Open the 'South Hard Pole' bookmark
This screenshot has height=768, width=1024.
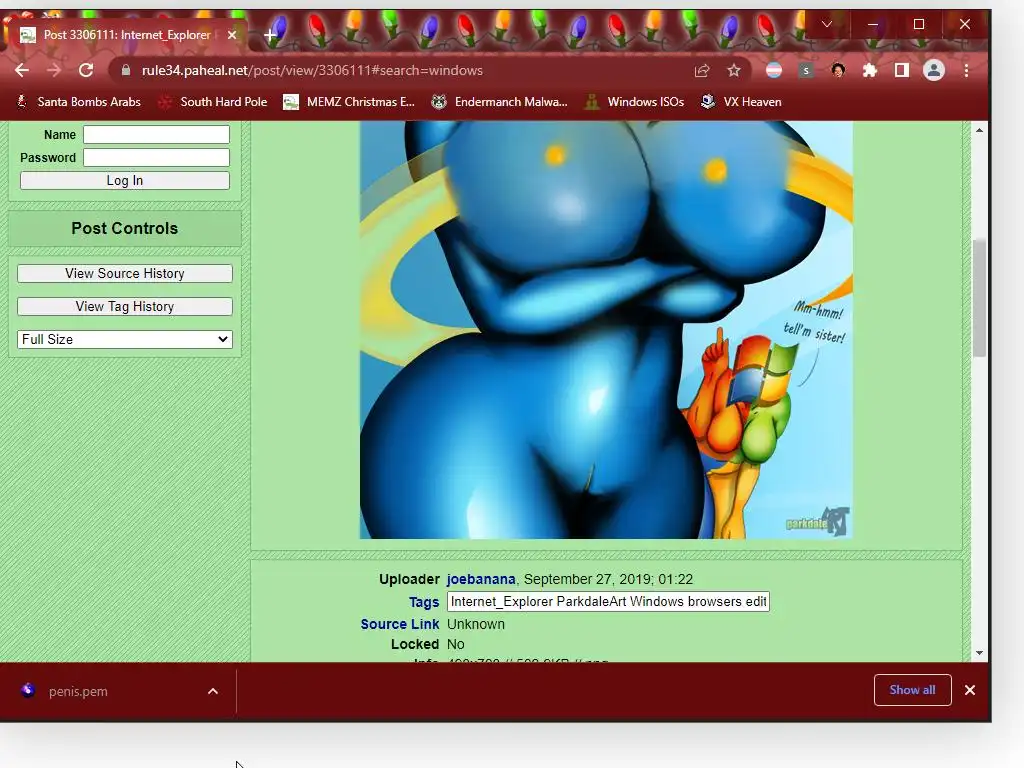coord(214,102)
